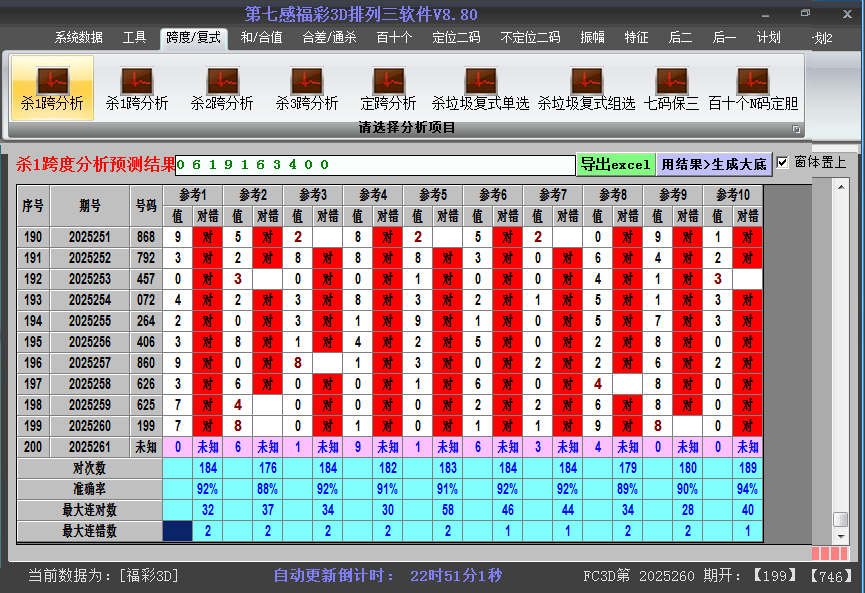Click the 当前数据为:[福彩3D] status text
The width and height of the screenshot is (865, 593).
pyautogui.click(x=103, y=575)
